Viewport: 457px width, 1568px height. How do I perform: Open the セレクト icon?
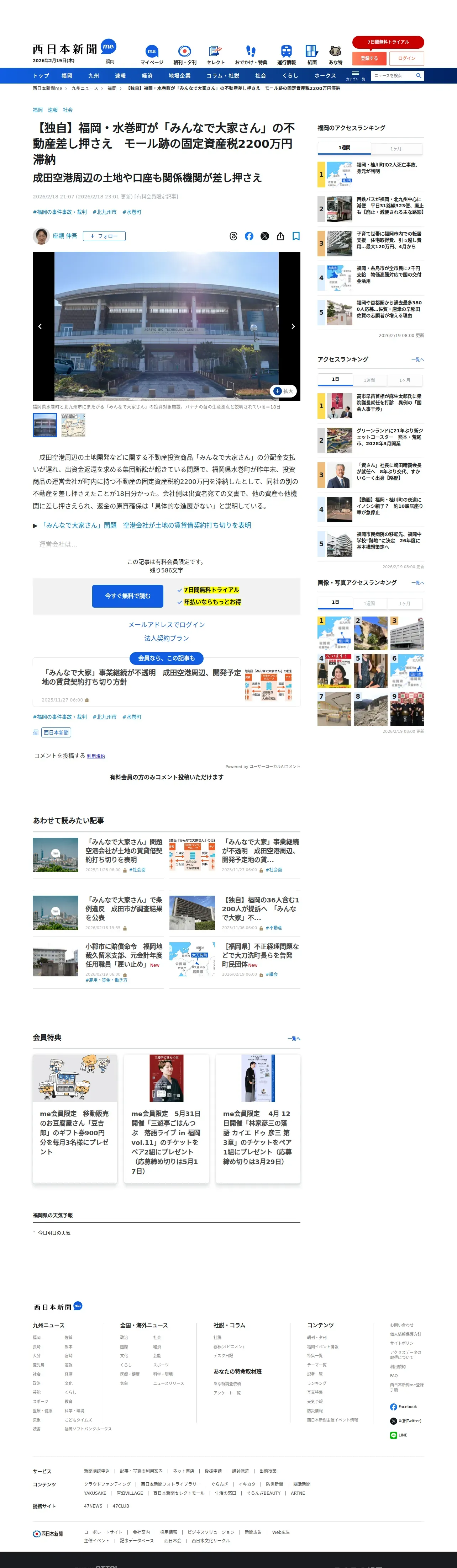(215, 54)
